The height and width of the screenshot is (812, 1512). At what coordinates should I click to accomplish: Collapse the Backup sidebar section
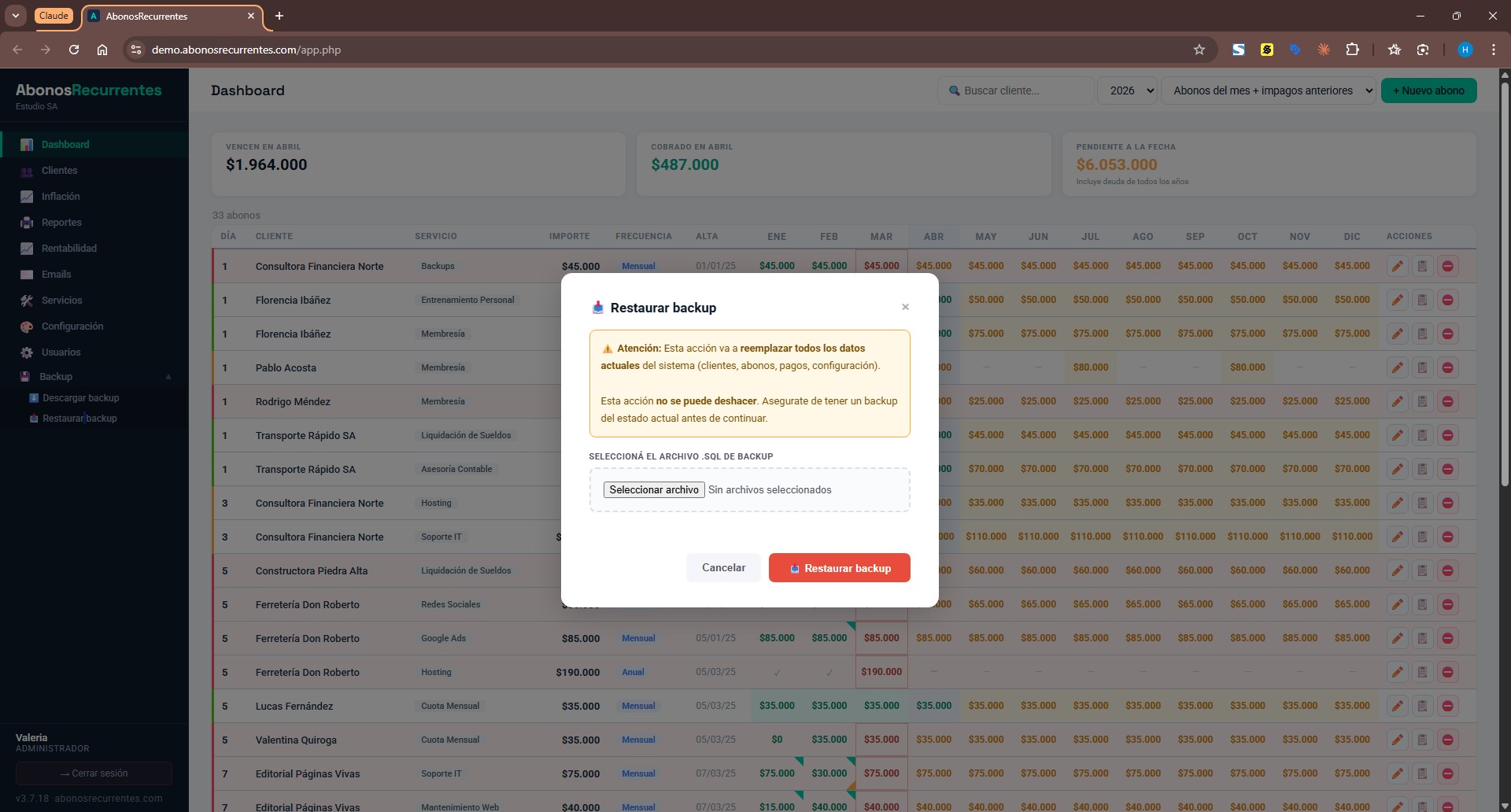94,377
